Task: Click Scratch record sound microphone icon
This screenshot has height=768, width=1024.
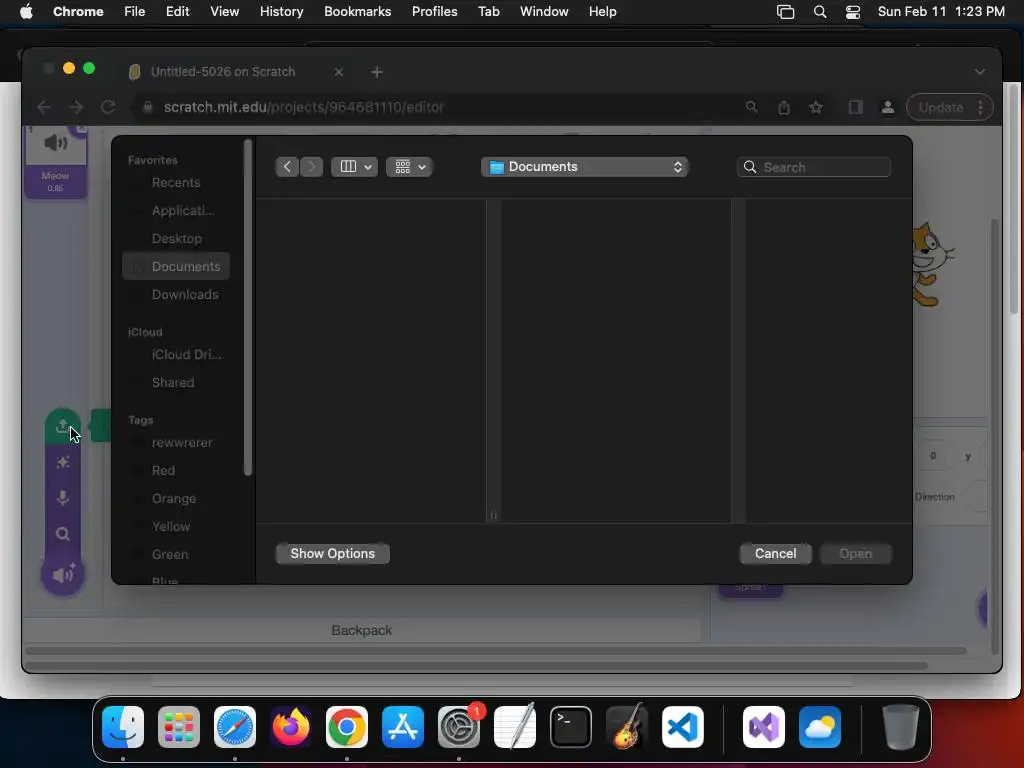Action: click(x=63, y=498)
